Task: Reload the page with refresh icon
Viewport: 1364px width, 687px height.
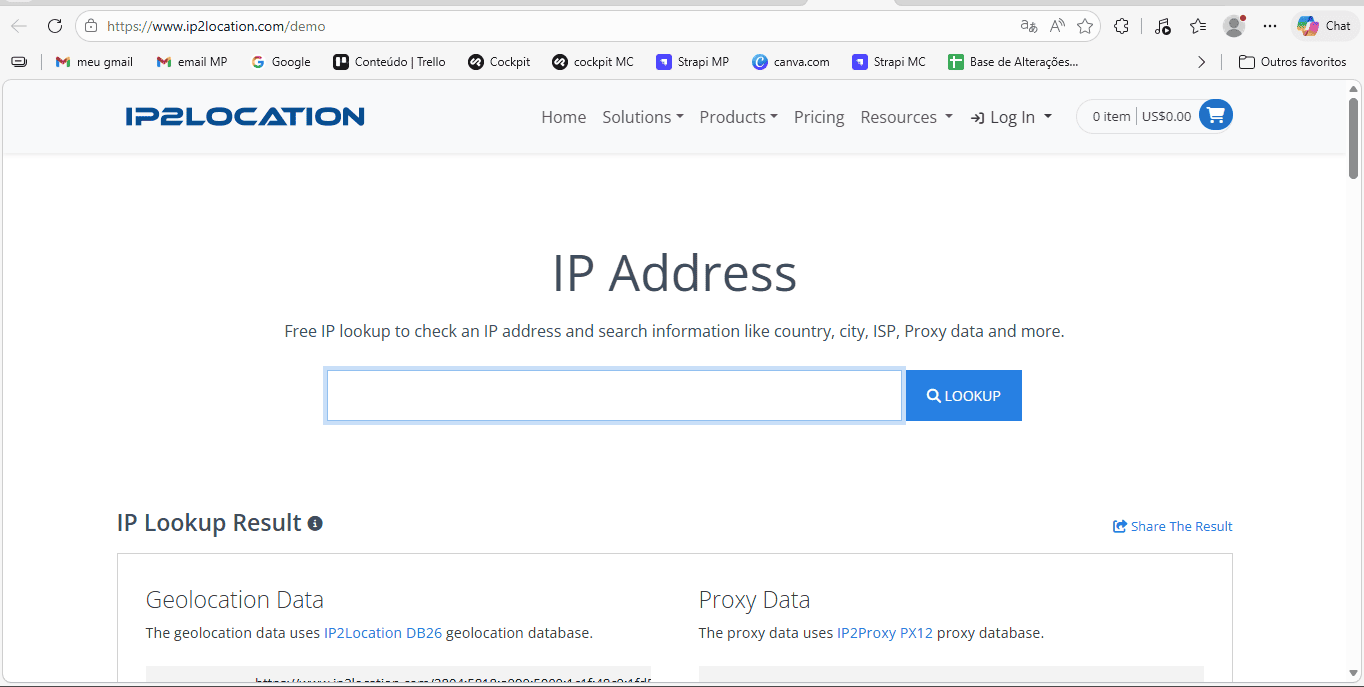Action: click(55, 26)
